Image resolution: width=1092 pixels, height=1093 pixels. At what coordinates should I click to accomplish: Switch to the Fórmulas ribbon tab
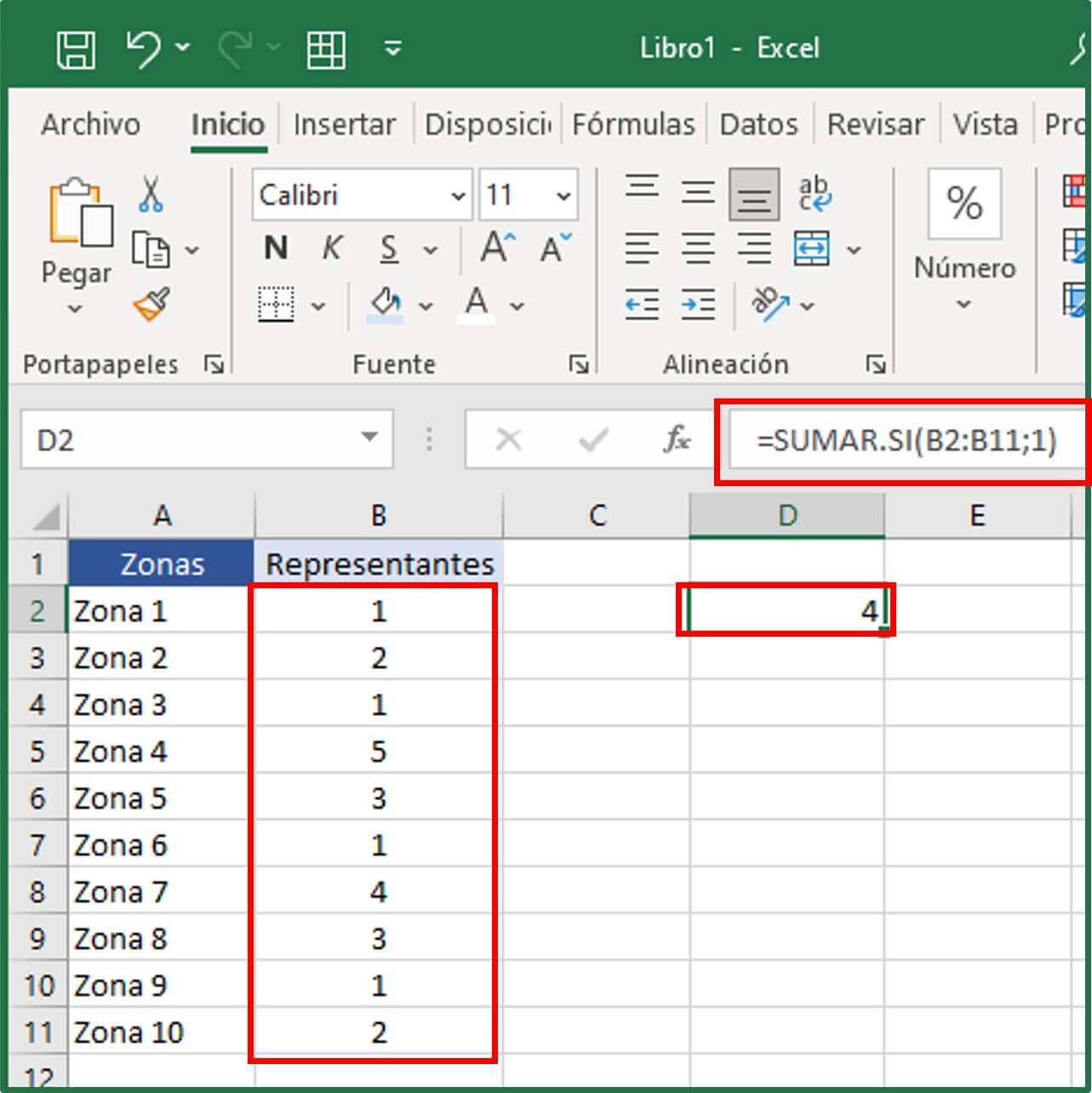[x=633, y=124]
